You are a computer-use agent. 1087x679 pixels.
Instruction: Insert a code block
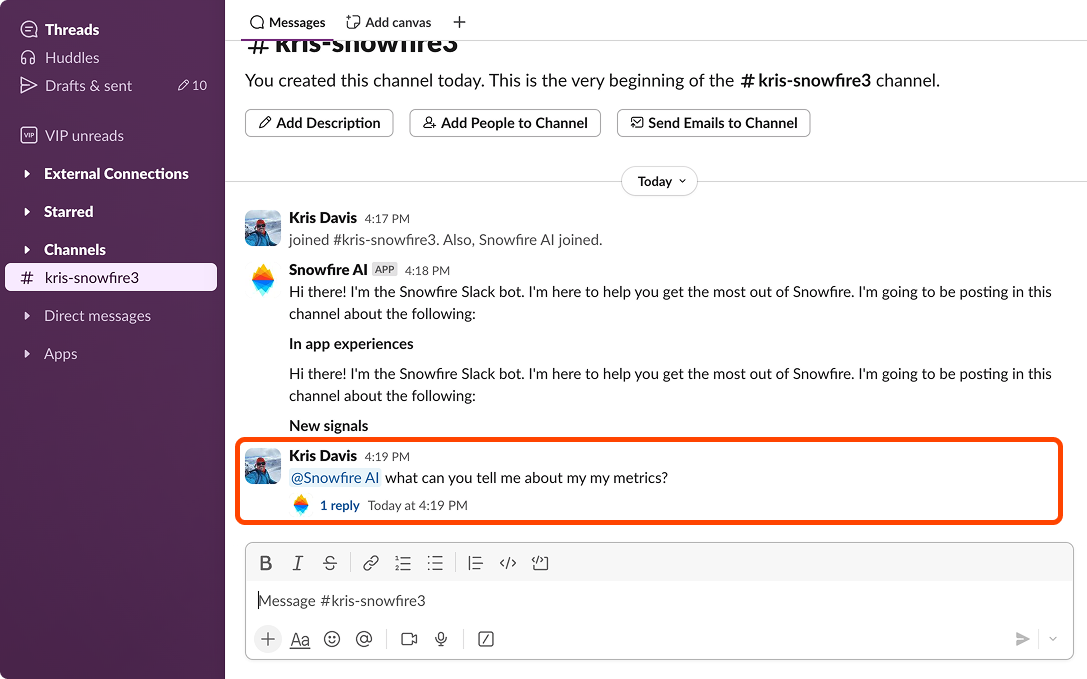tap(540, 563)
